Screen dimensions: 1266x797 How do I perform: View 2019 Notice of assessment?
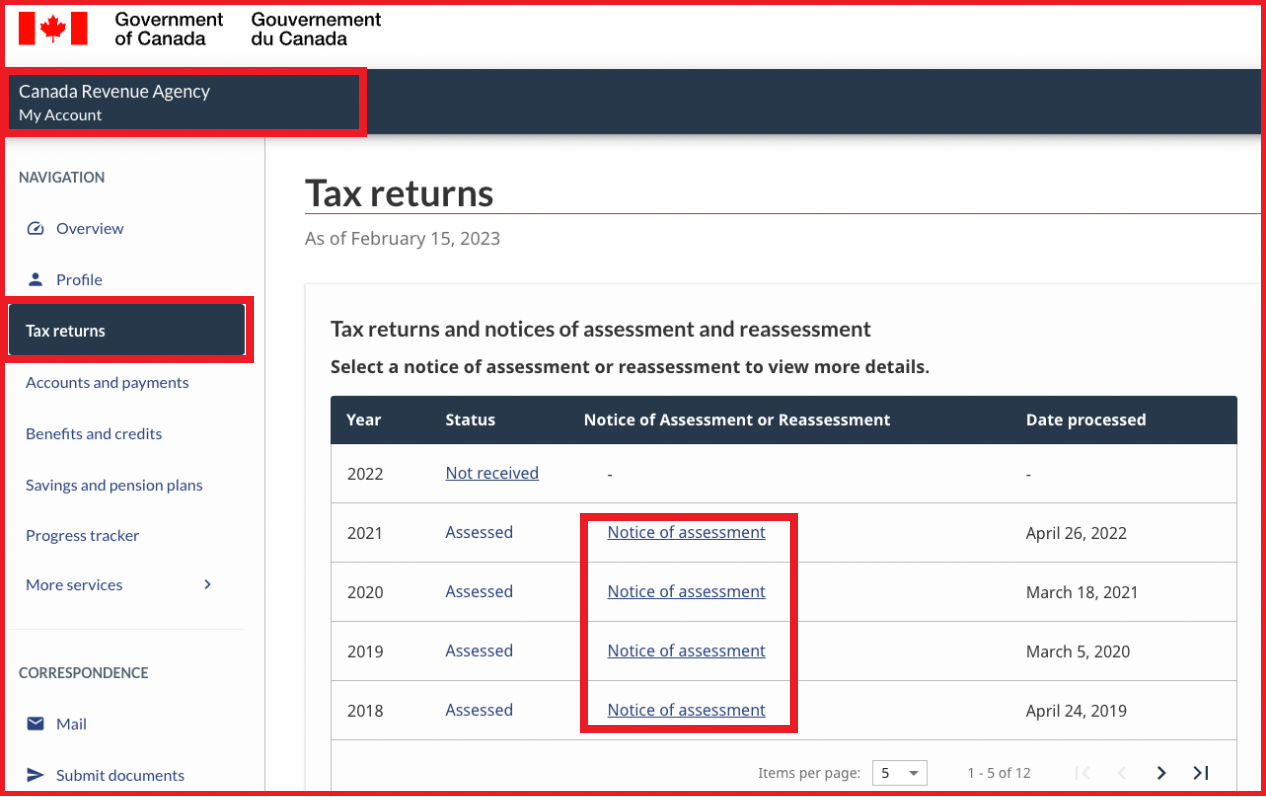point(686,651)
